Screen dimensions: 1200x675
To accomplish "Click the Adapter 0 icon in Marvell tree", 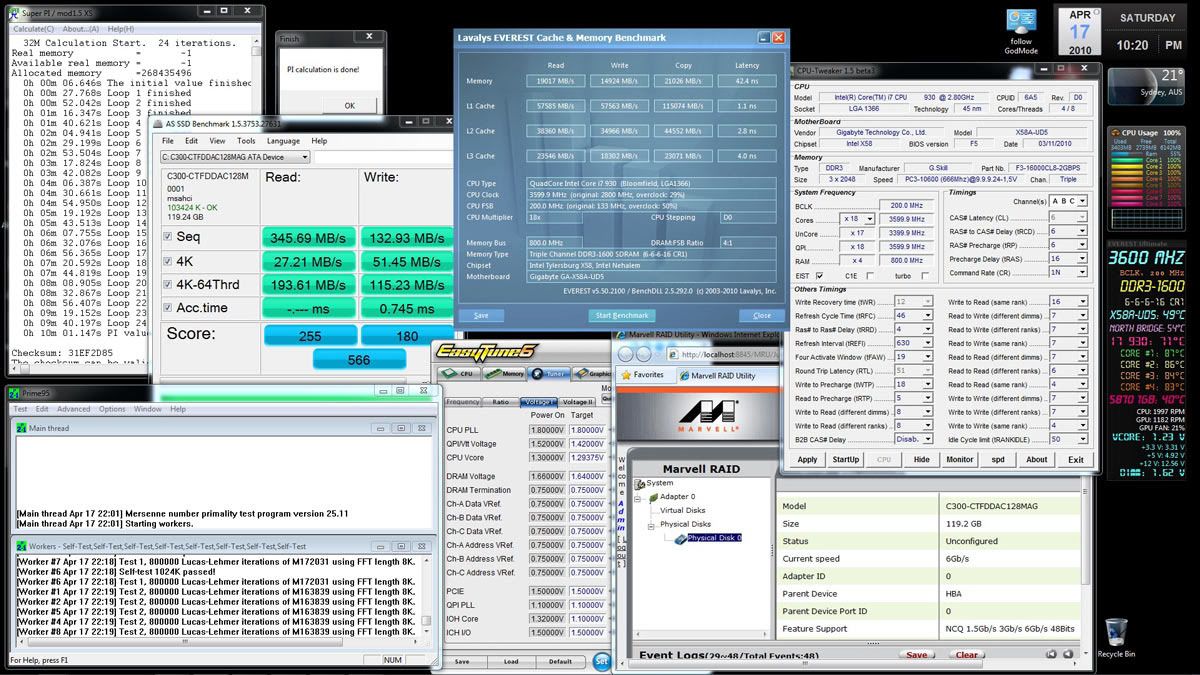I will (x=653, y=496).
